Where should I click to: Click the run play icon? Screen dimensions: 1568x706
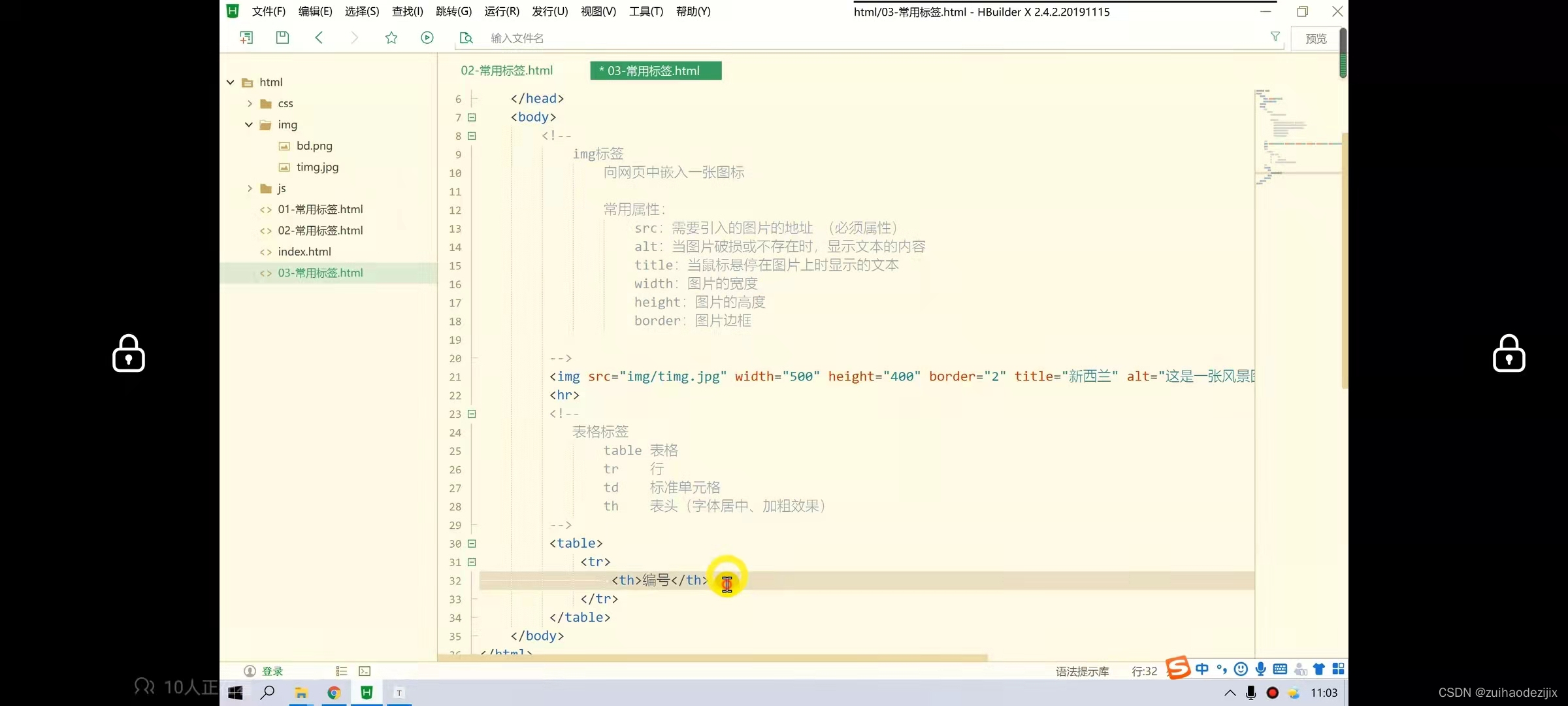pyautogui.click(x=427, y=38)
